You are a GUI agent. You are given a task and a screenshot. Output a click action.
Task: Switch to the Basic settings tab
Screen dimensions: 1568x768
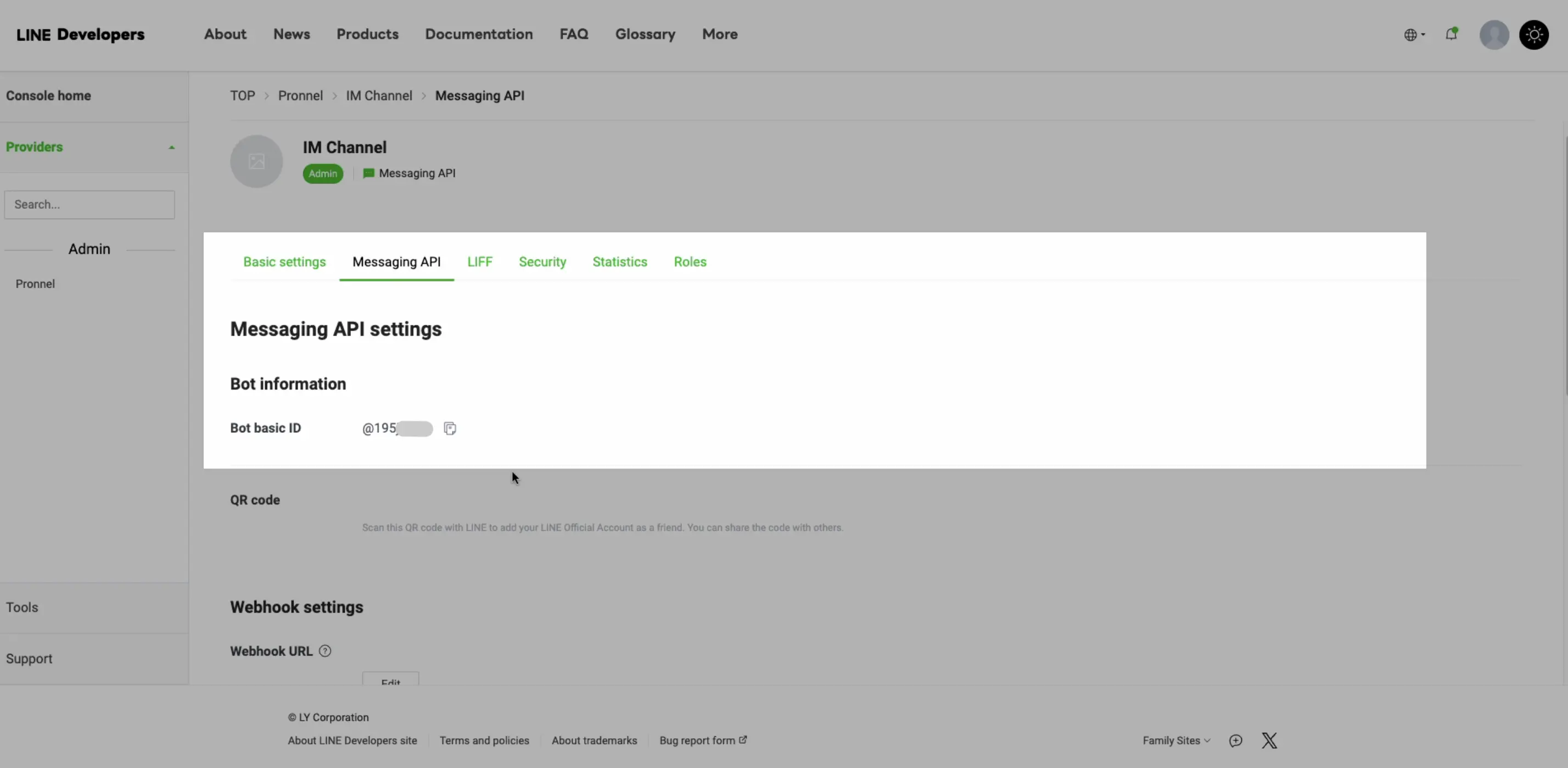(x=284, y=262)
